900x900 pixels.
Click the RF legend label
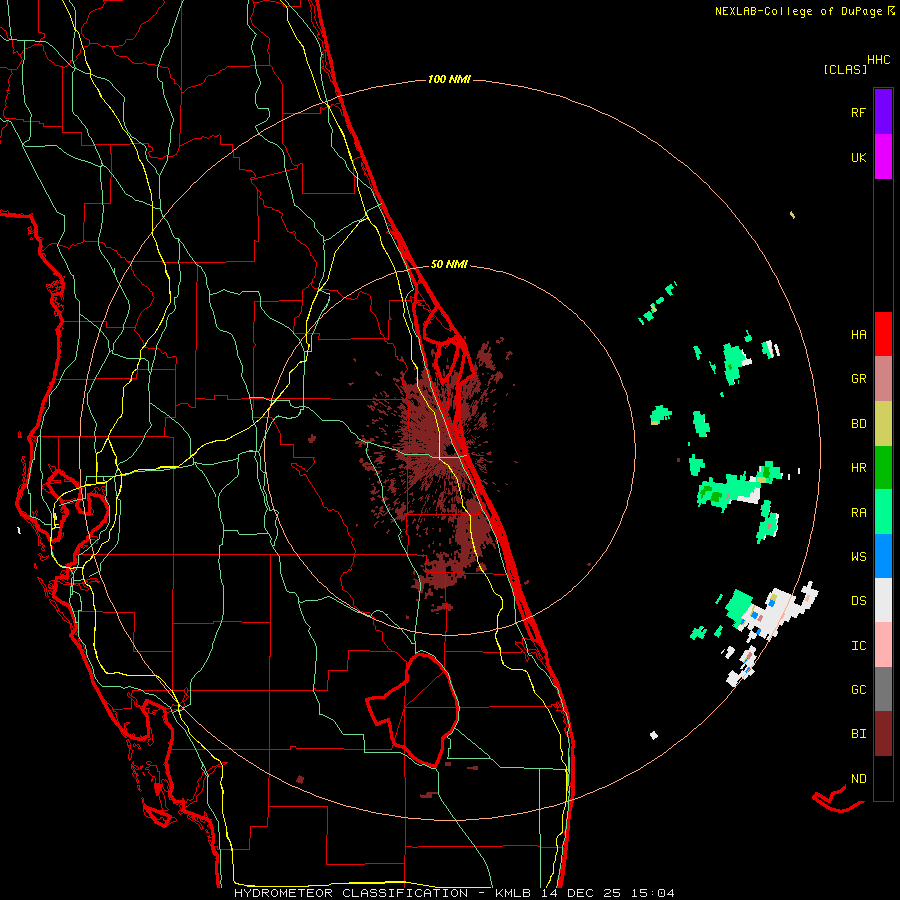858,112
